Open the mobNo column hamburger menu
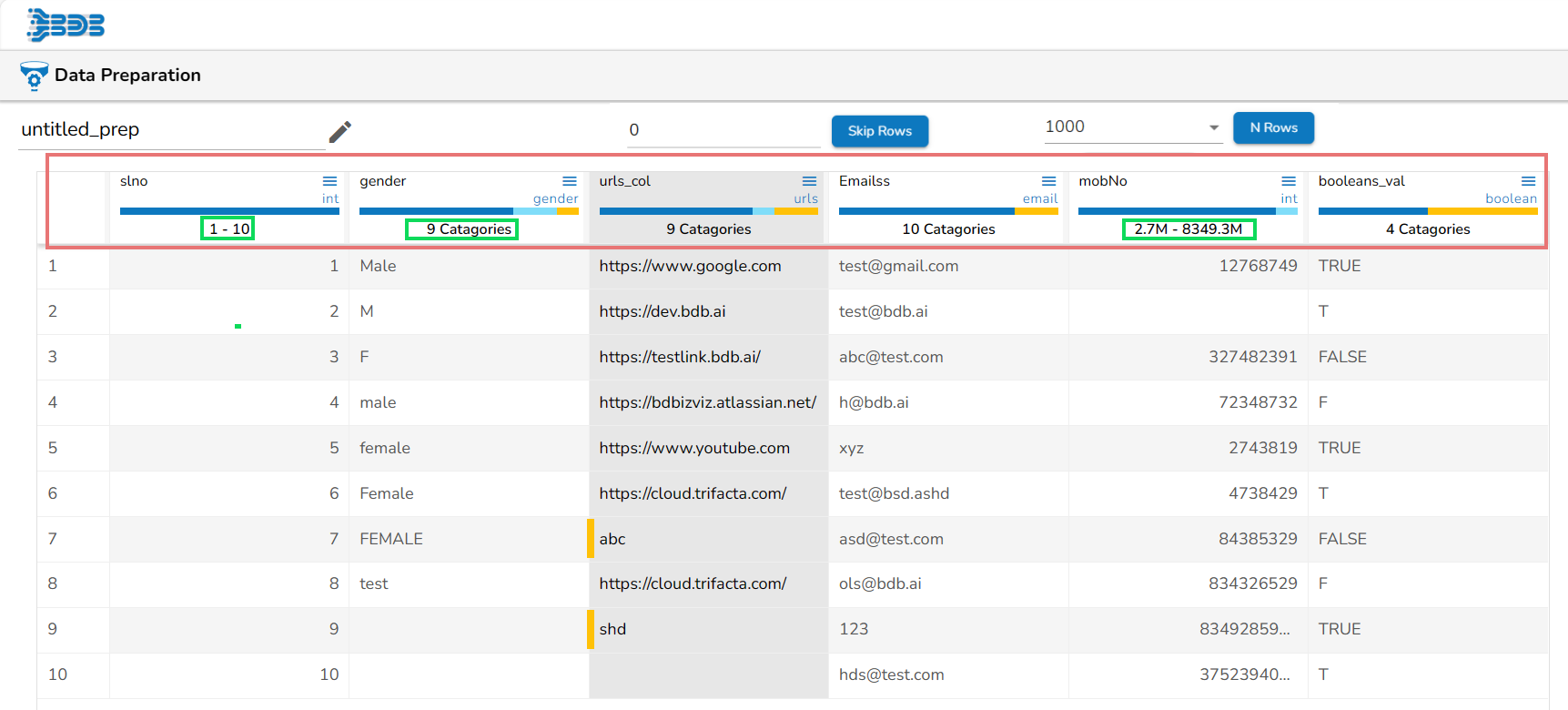 coord(1288,181)
